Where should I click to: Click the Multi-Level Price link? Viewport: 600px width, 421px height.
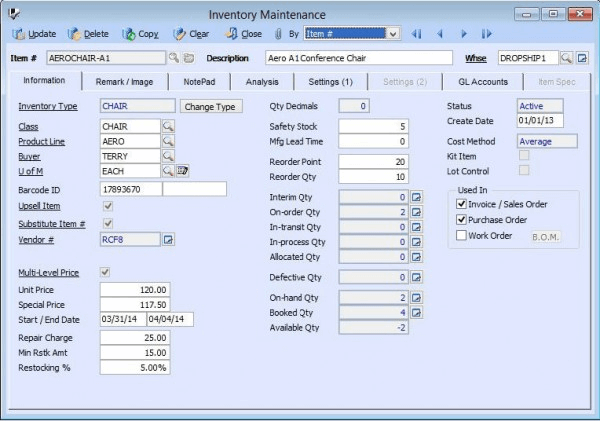pyautogui.click(x=49, y=273)
